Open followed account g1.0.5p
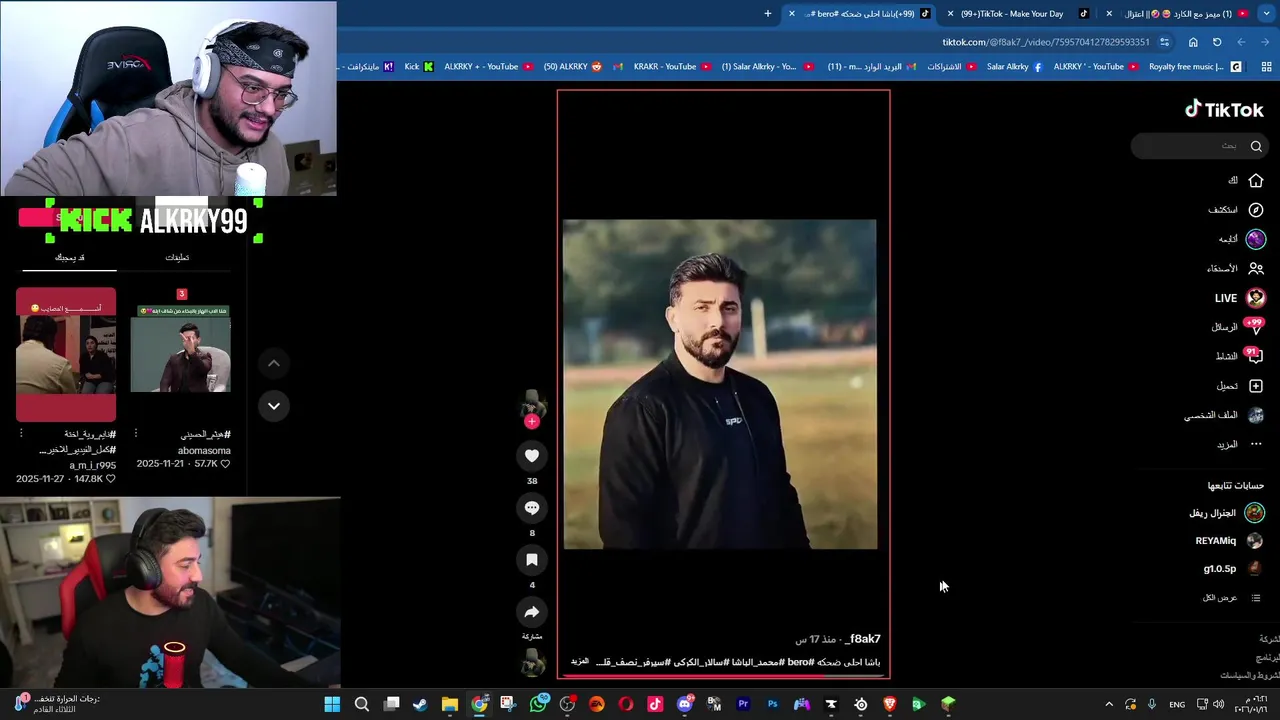Viewport: 1280px width, 720px height. pos(1233,569)
